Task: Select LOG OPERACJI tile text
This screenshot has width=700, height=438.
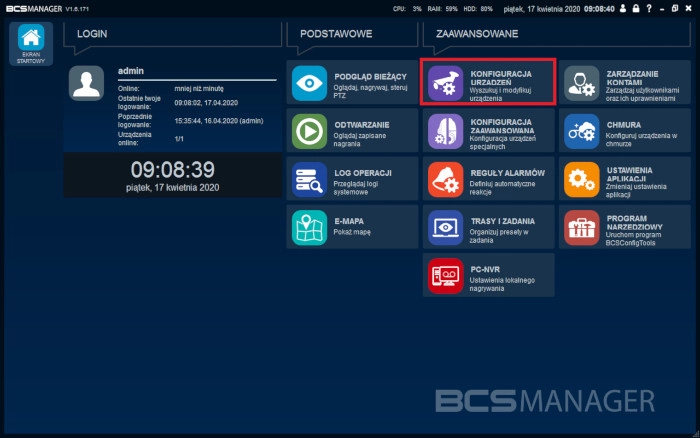Action: (x=363, y=173)
